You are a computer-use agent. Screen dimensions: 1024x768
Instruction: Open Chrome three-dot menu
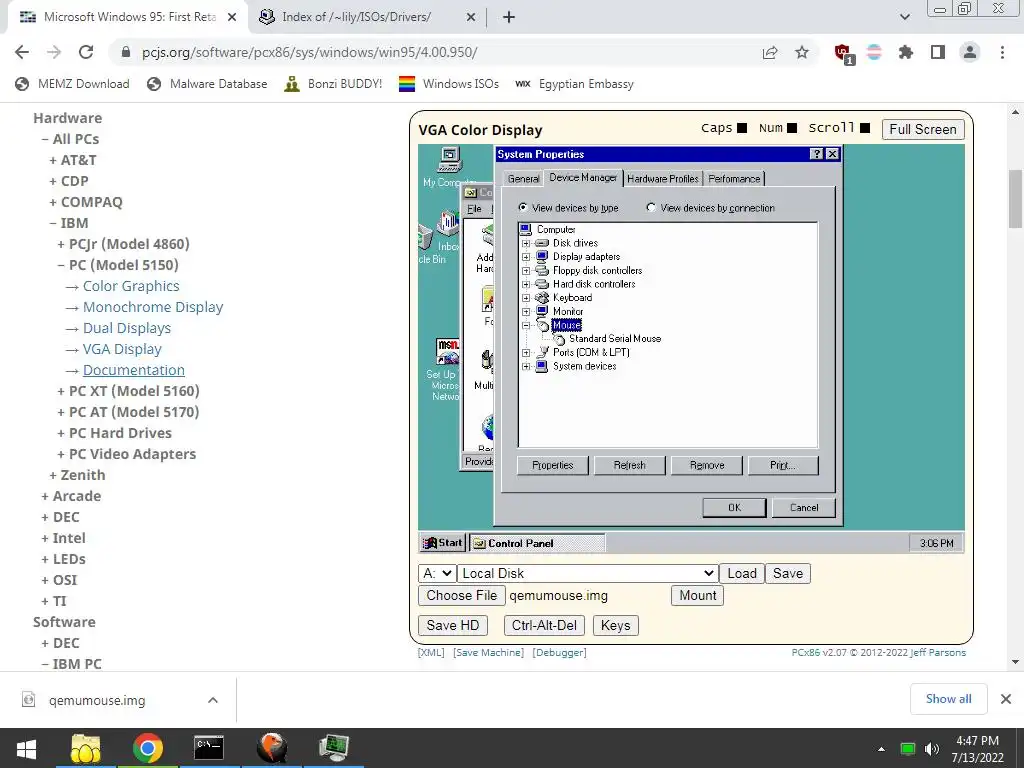pos(1002,52)
